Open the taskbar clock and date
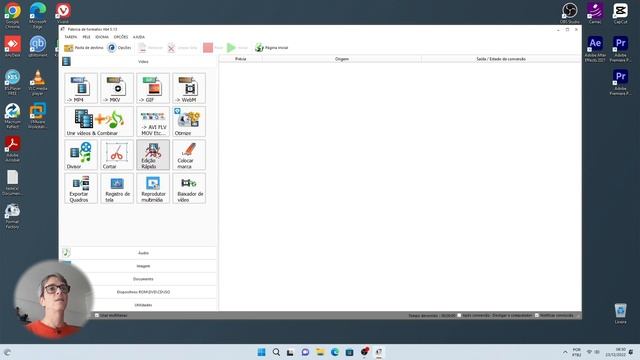This screenshot has width=640, height=360. [x=615, y=352]
